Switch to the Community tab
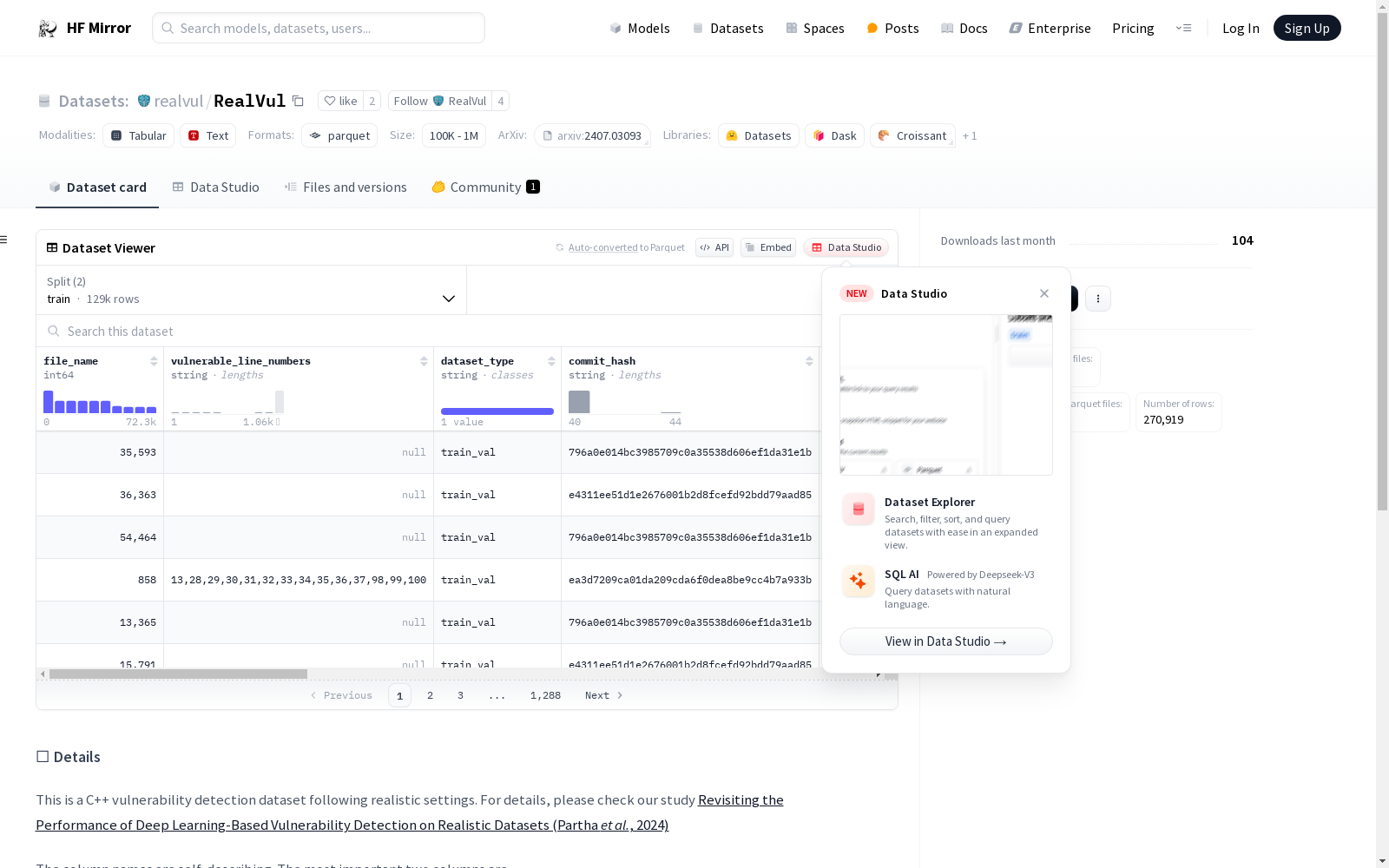The width and height of the screenshot is (1389, 868). 485,187
